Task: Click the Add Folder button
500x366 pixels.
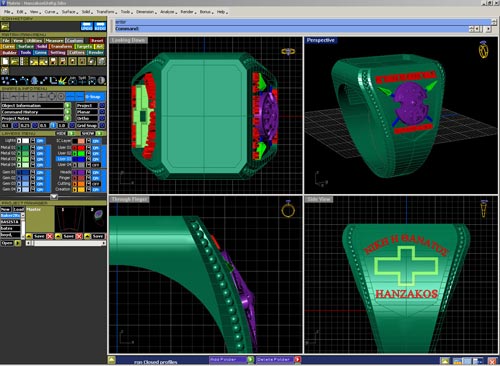Action: (228, 360)
